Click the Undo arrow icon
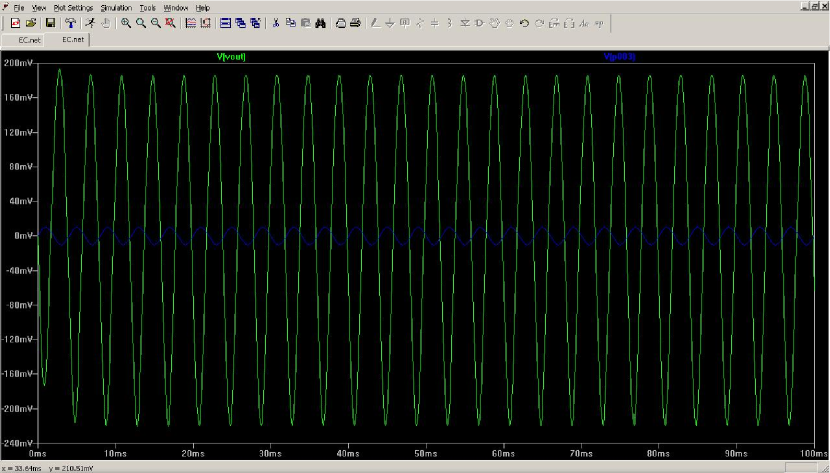Viewport: 830px width, 473px height. 524,22
